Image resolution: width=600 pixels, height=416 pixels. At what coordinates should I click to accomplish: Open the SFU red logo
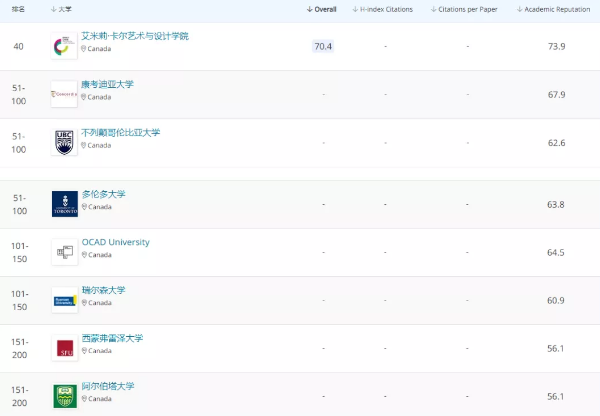click(x=65, y=348)
